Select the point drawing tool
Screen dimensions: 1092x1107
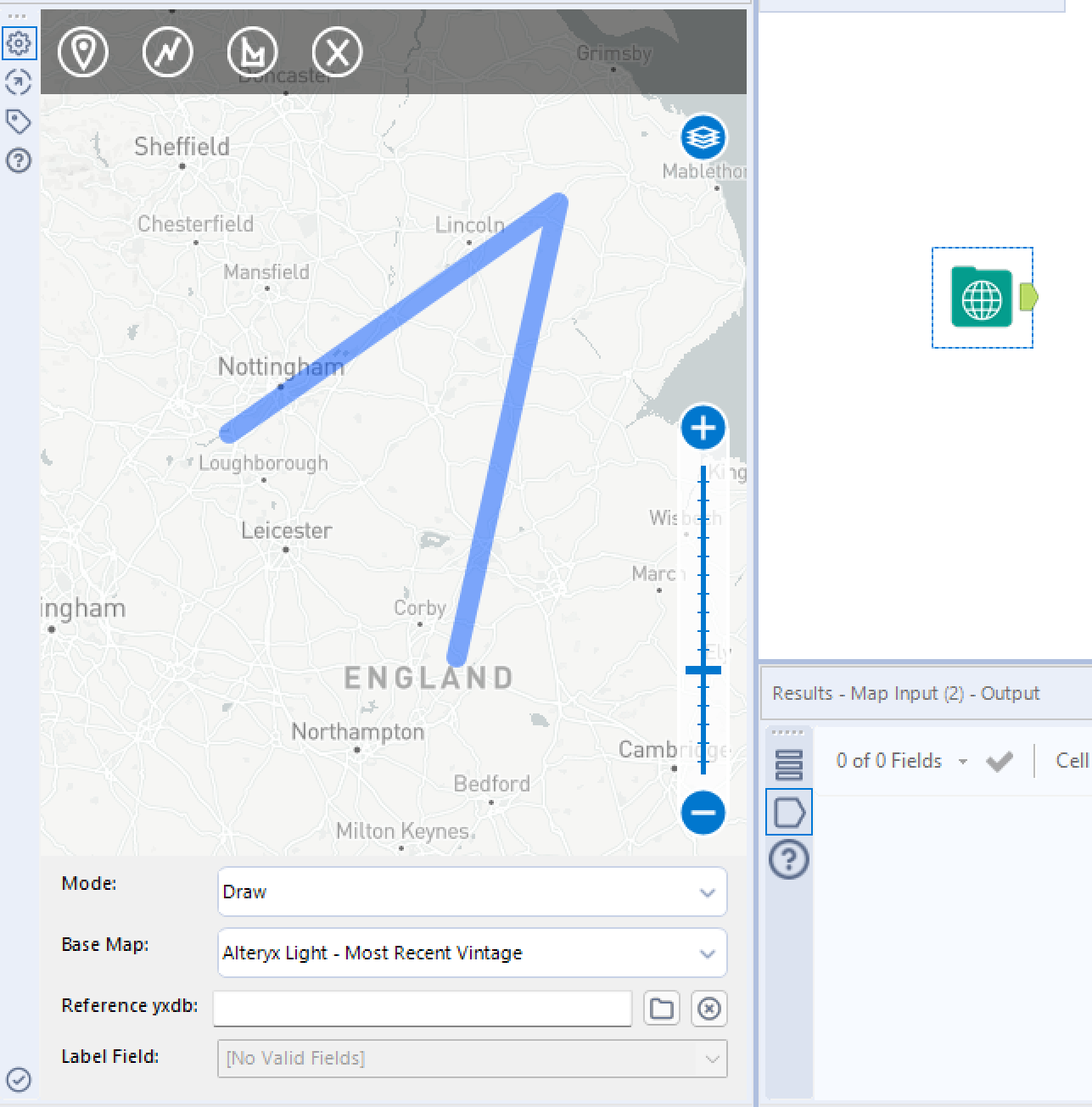[x=83, y=51]
